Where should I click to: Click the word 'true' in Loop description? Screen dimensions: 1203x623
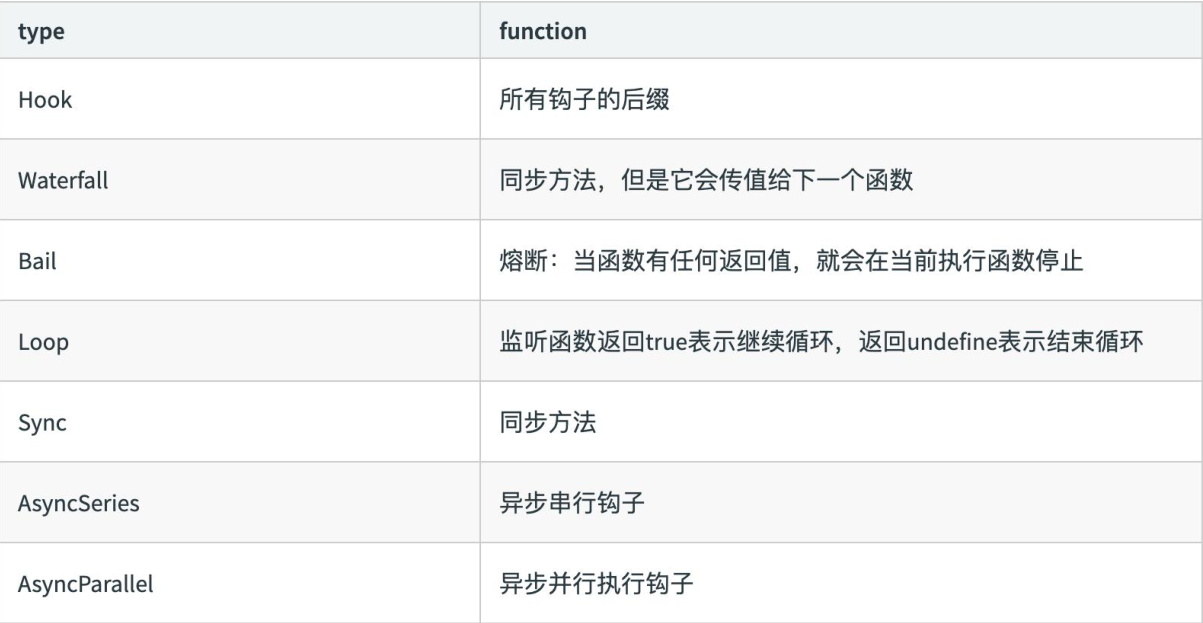click(663, 341)
